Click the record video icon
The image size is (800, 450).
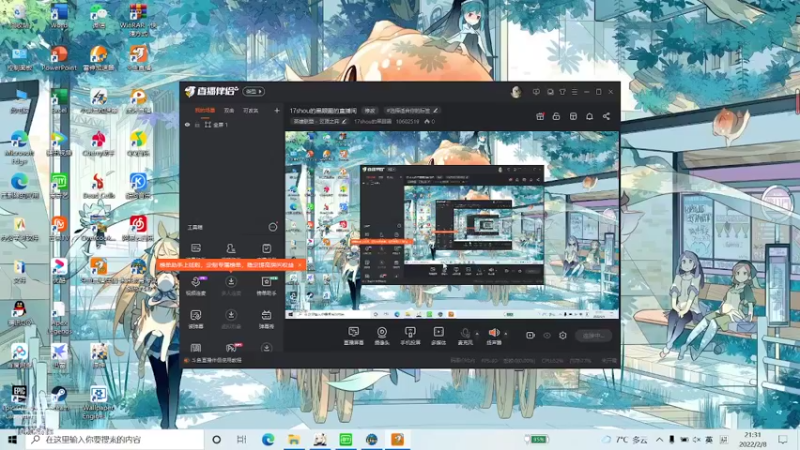pos(530,335)
